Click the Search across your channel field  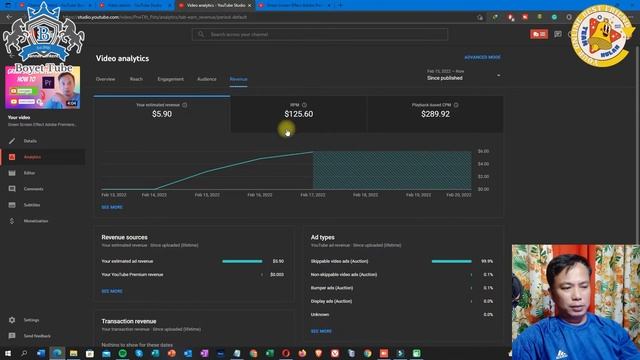320,34
